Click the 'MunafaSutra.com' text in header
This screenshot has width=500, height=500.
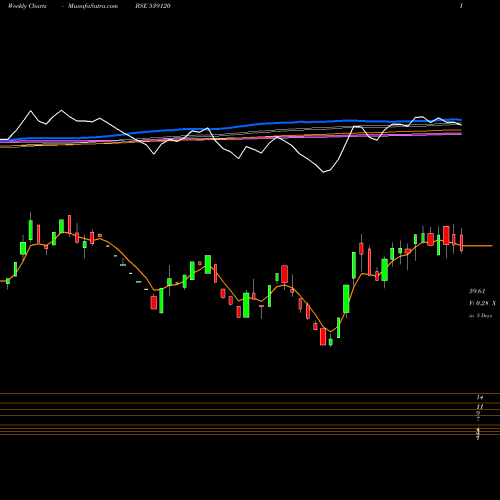pos(93,6)
